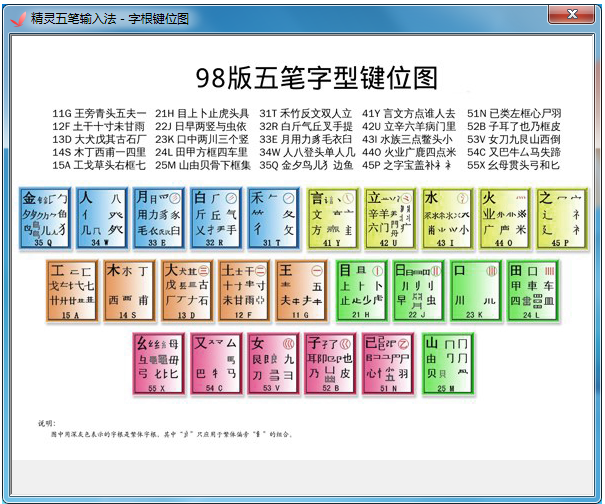Screen dimensions: 605x504
Task: Pick the 木 key card labeled 14 S
Action: coord(130,291)
